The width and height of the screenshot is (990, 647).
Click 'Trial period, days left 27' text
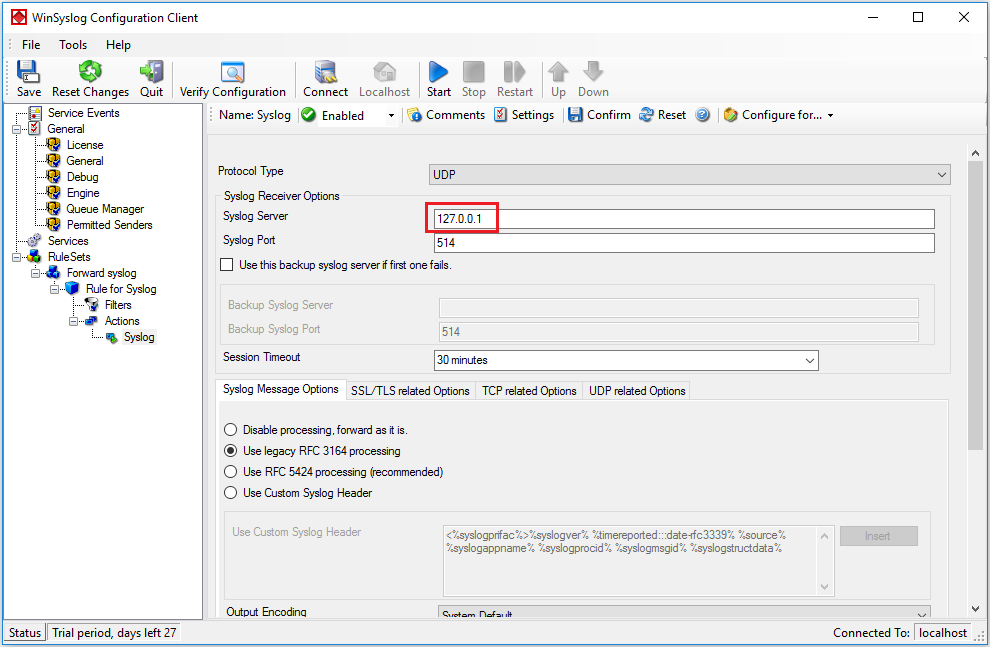click(x=114, y=632)
